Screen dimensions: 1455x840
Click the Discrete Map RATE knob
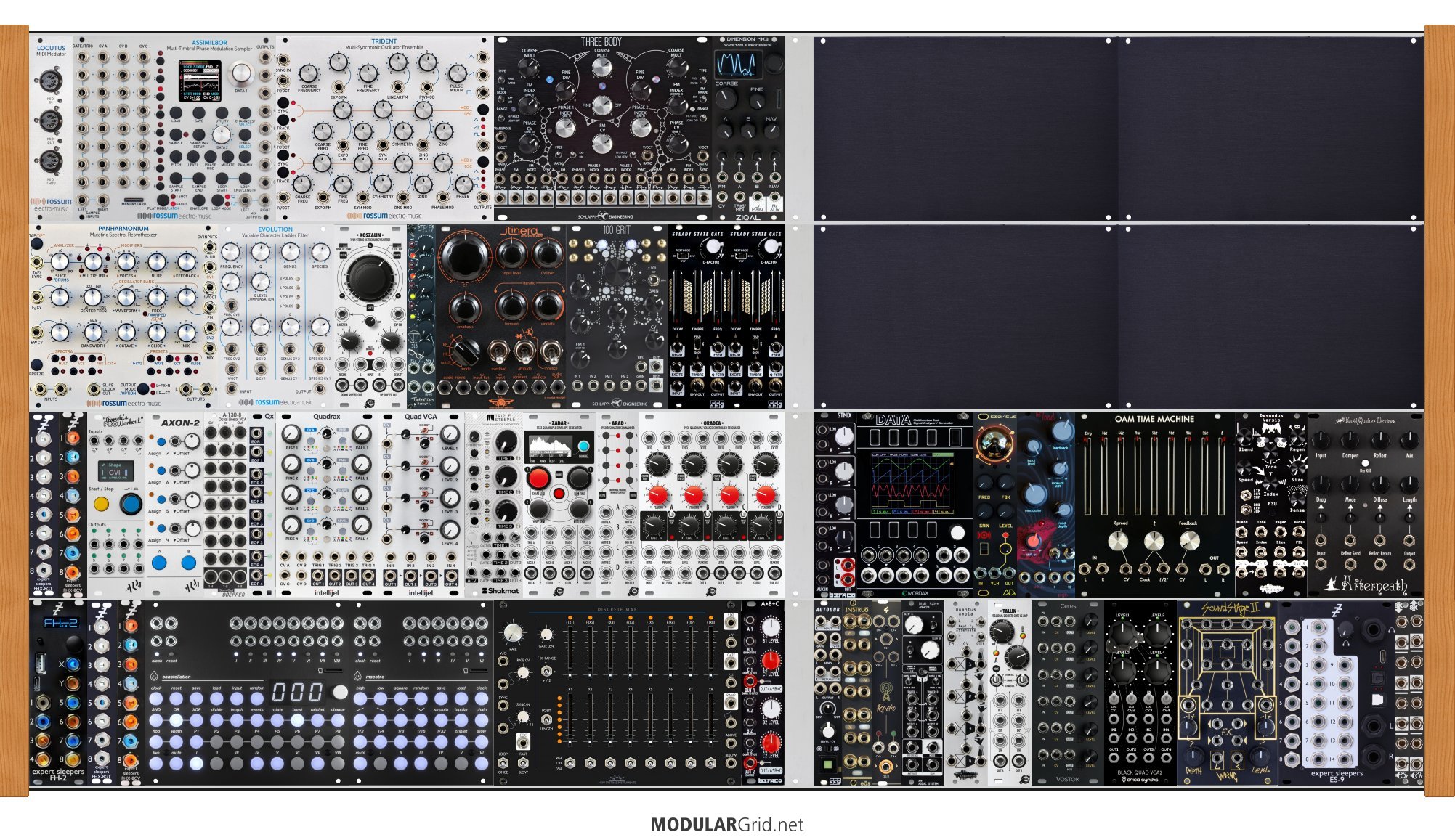513,632
